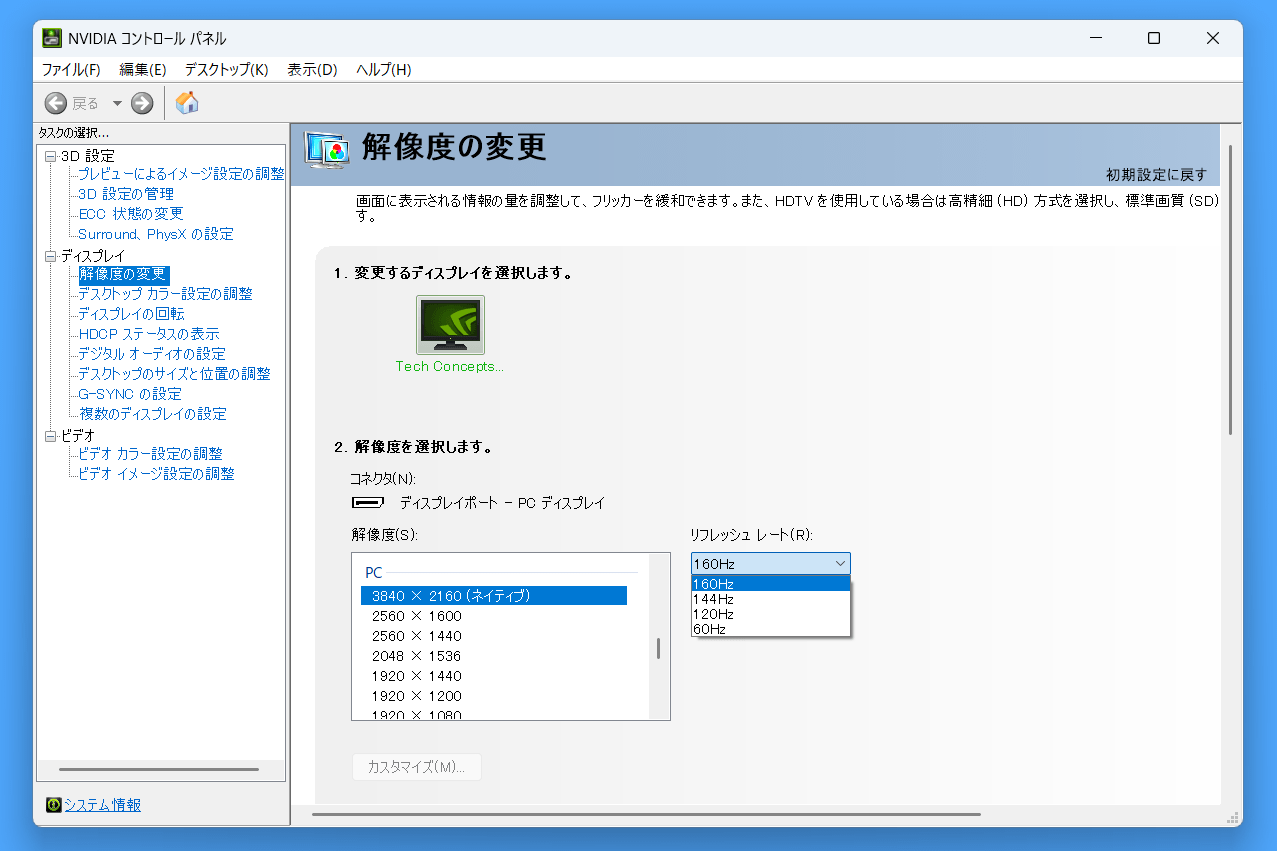Open the ファイル(F) menu
Viewport: 1277px width, 851px height.
(70, 69)
